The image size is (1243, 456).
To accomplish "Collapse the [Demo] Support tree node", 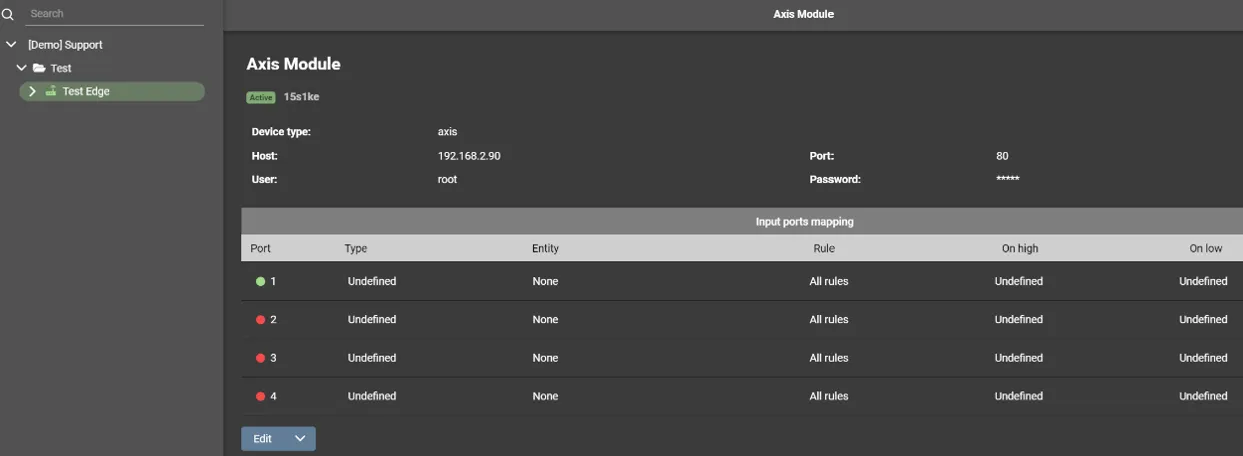I will click(11, 45).
